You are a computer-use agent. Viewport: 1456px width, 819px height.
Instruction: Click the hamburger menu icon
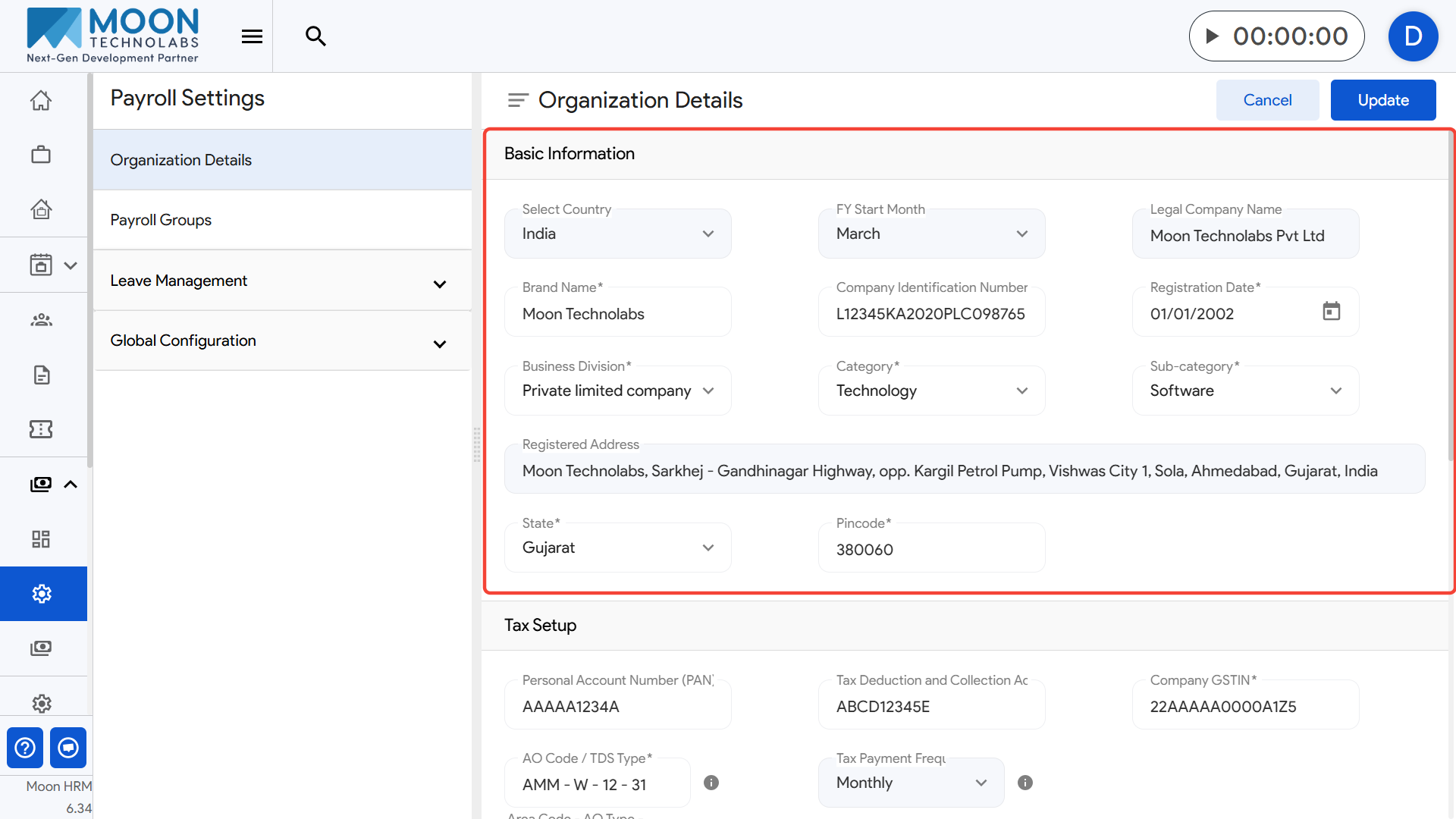pyautogui.click(x=252, y=36)
